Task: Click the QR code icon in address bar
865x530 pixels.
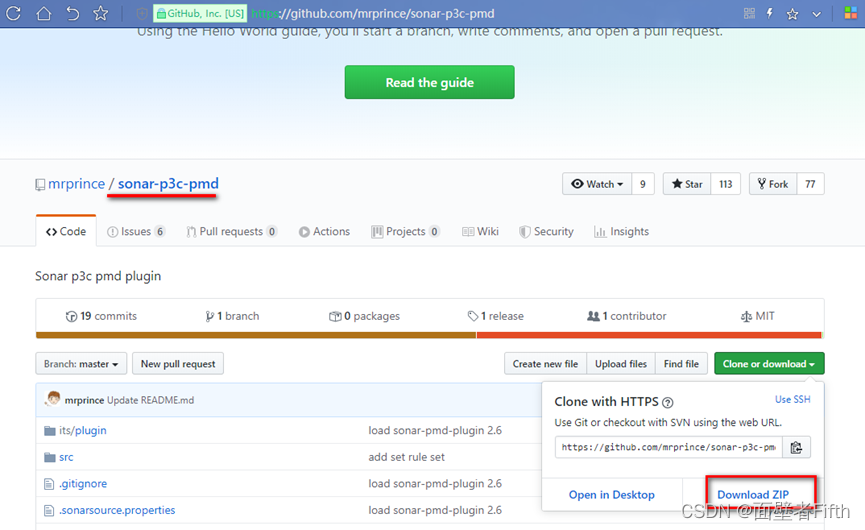Action: (749, 13)
